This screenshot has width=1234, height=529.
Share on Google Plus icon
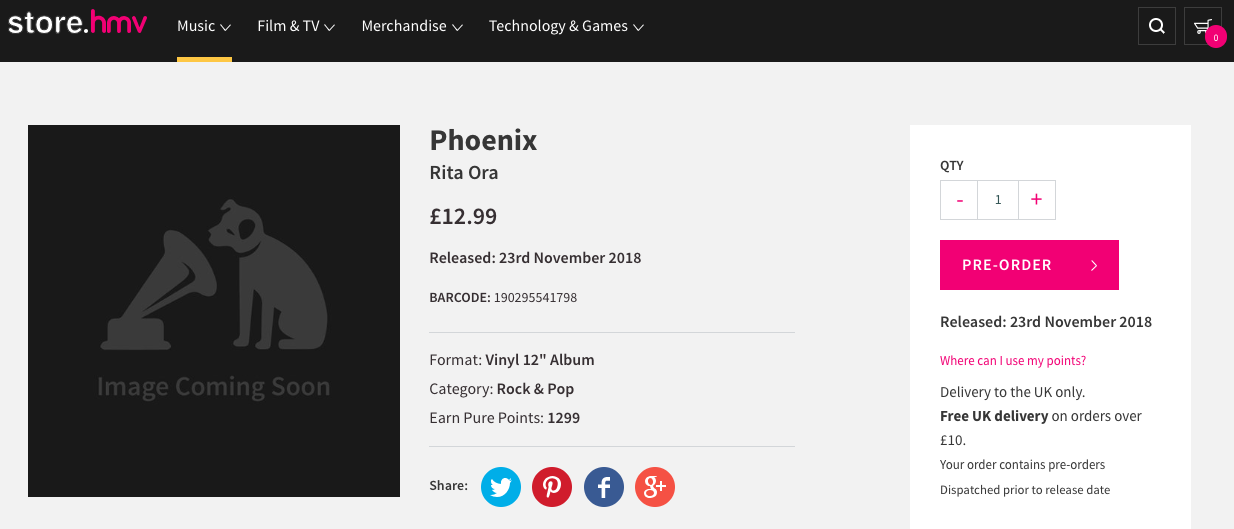(x=655, y=487)
